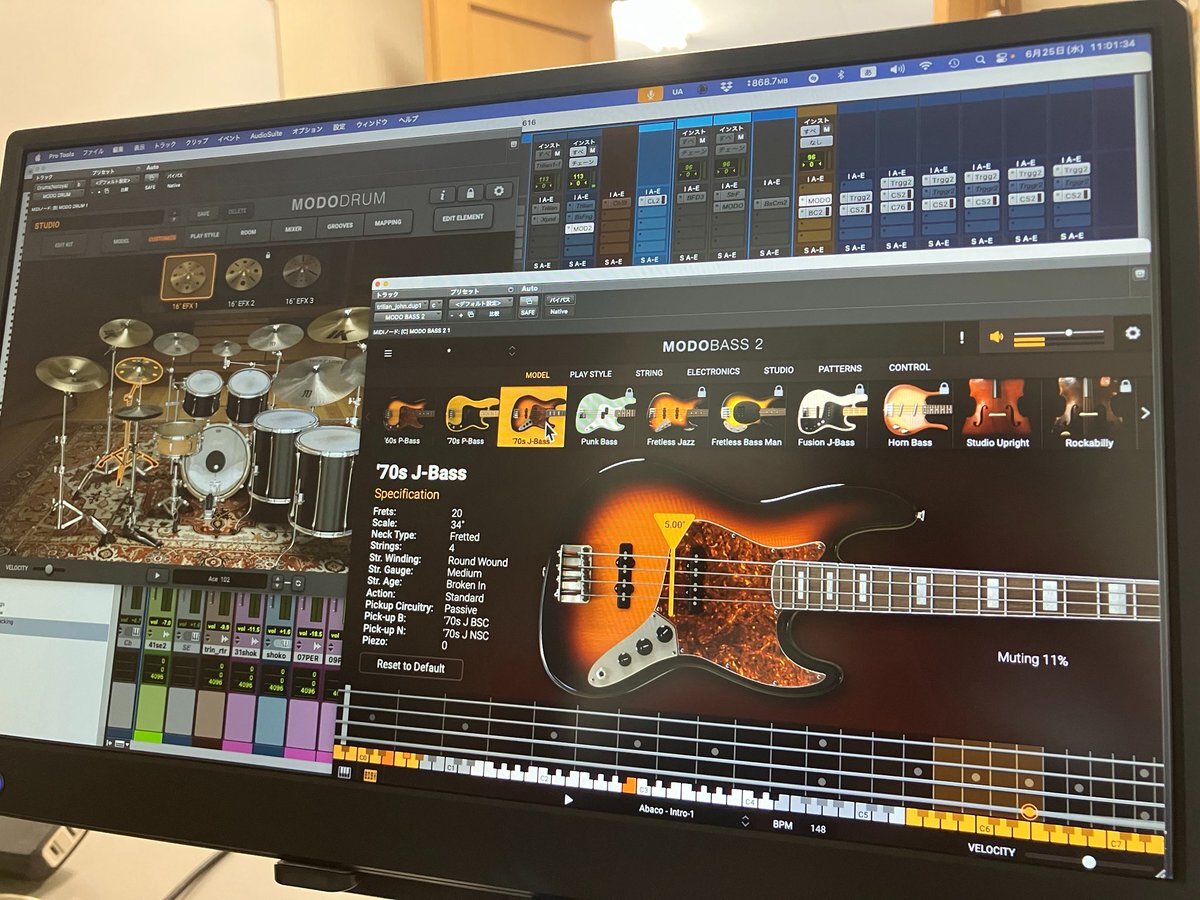Open the Wi-Fi status menu
This screenshot has width=1200, height=900.
pyautogui.click(x=925, y=66)
